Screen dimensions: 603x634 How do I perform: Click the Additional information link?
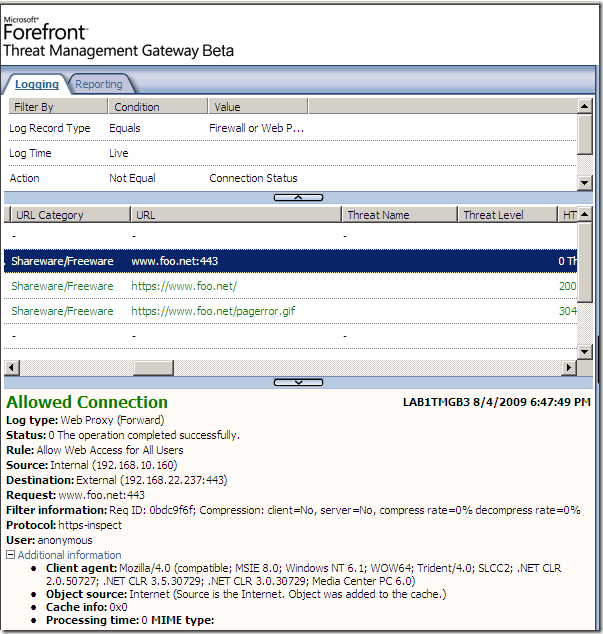(70, 555)
